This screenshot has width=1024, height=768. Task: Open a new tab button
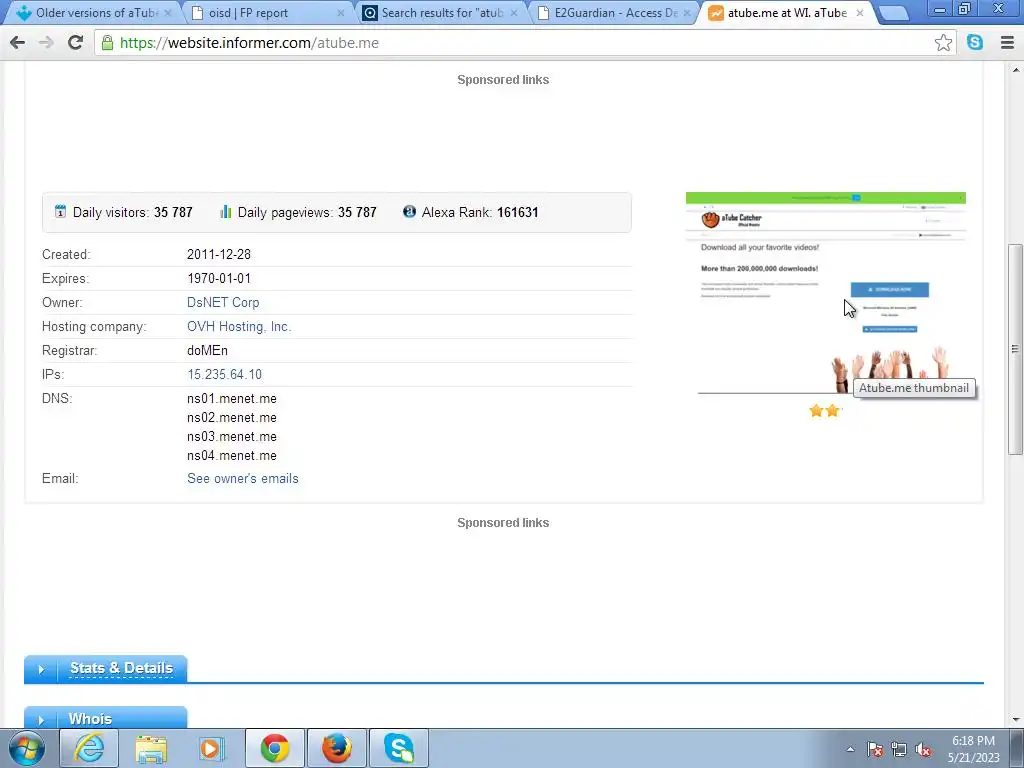point(893,12)
